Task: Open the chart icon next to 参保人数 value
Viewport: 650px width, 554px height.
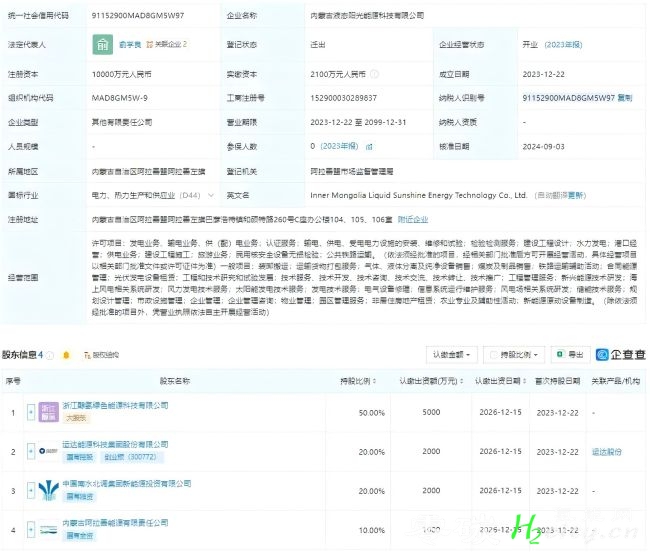Action: click(x=369, y=146)
